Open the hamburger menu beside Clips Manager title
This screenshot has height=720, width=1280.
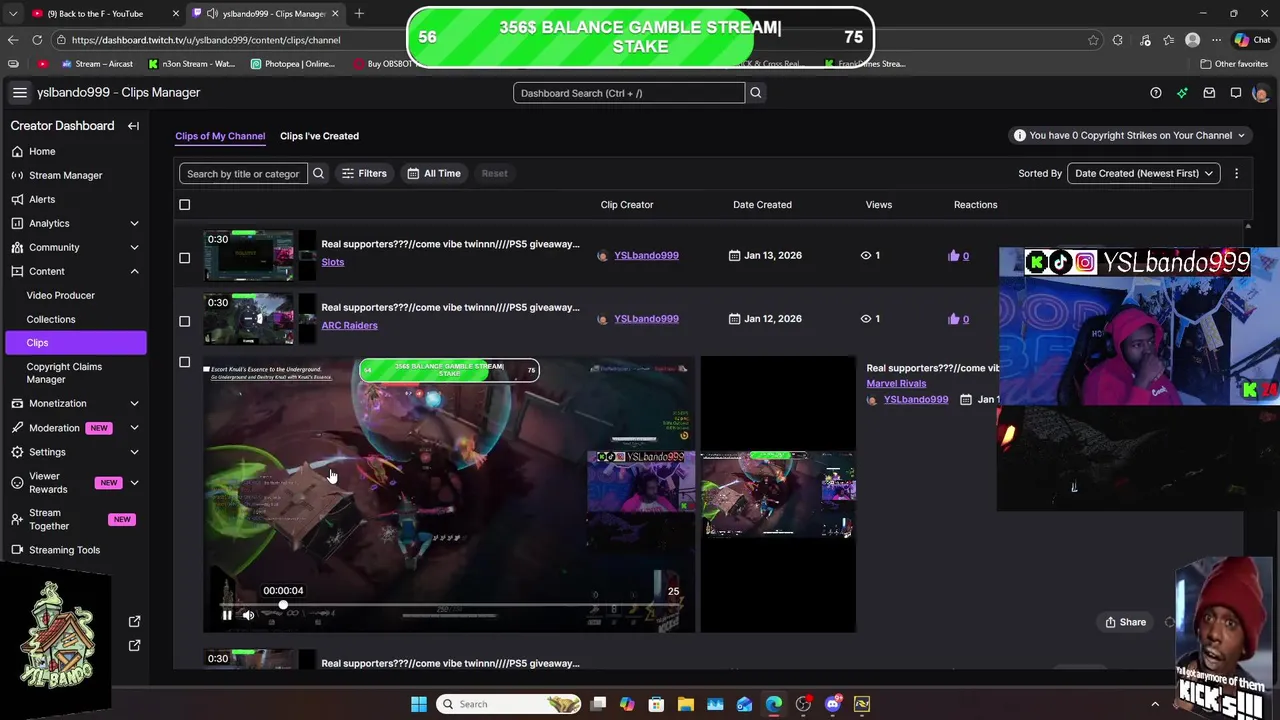[19, 92]
